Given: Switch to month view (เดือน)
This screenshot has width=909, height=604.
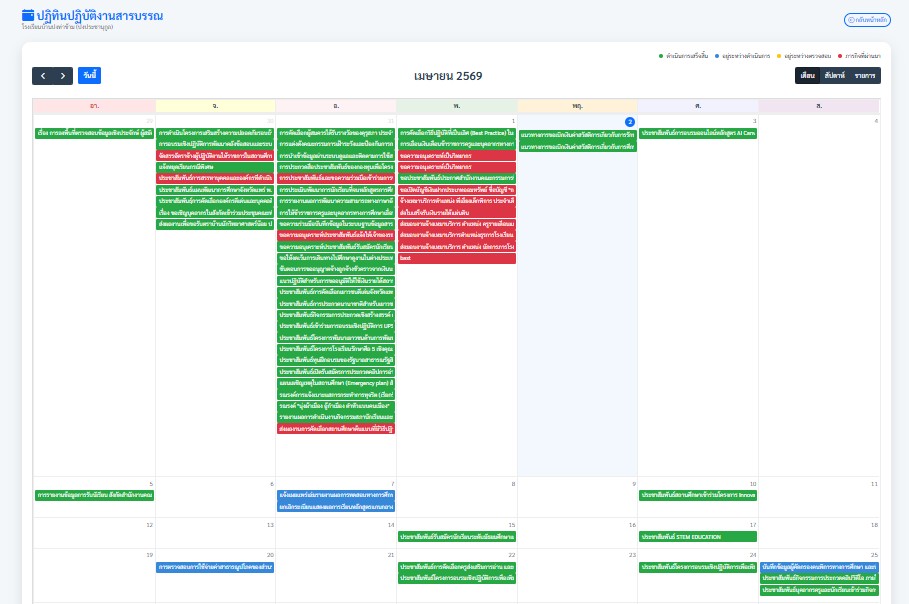Looking at the screenshot, I should click(x=808, y=76).
